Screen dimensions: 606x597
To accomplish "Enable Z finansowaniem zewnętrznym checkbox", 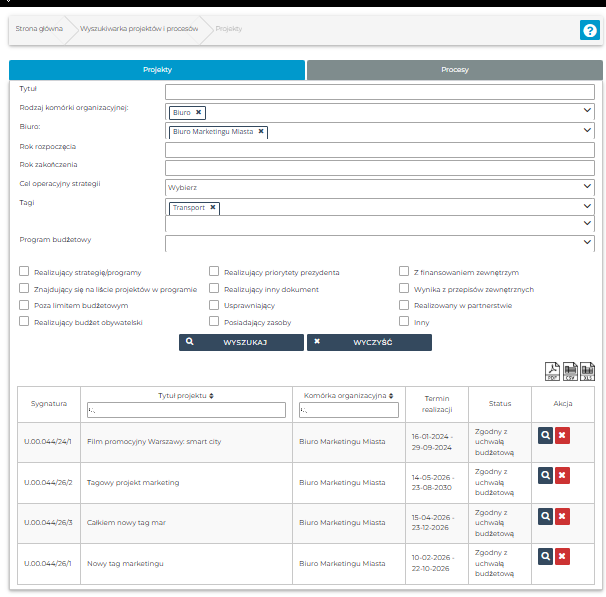I will [x=404, y=272].
